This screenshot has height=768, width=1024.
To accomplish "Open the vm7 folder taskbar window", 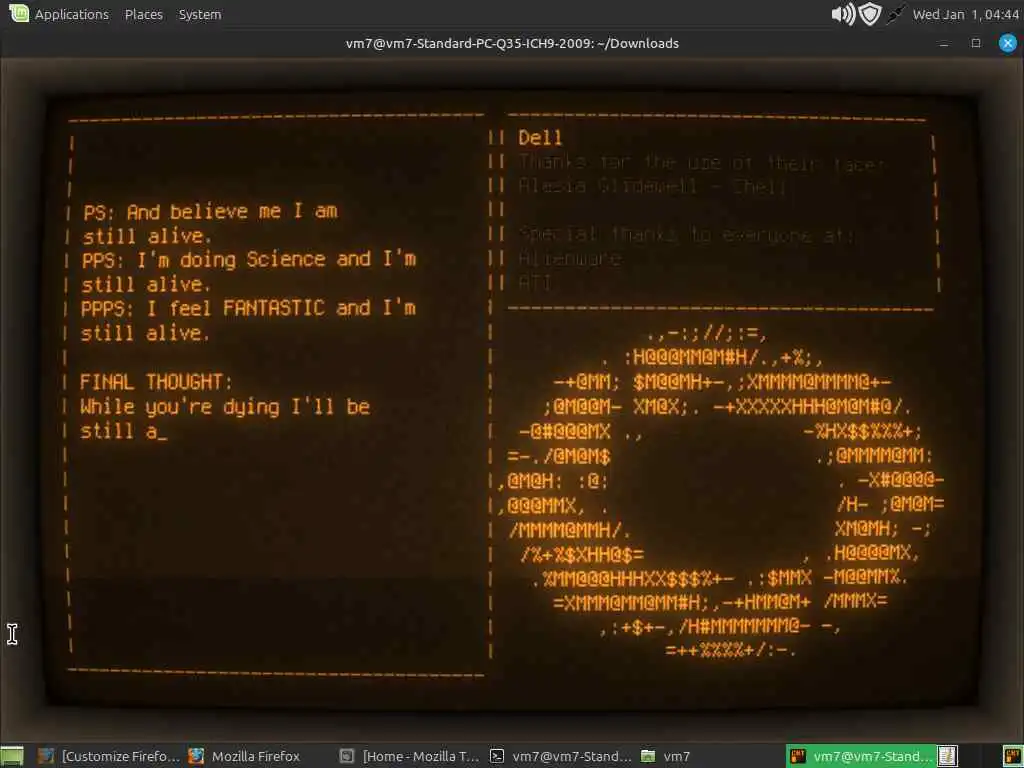I will click(665, 756).
